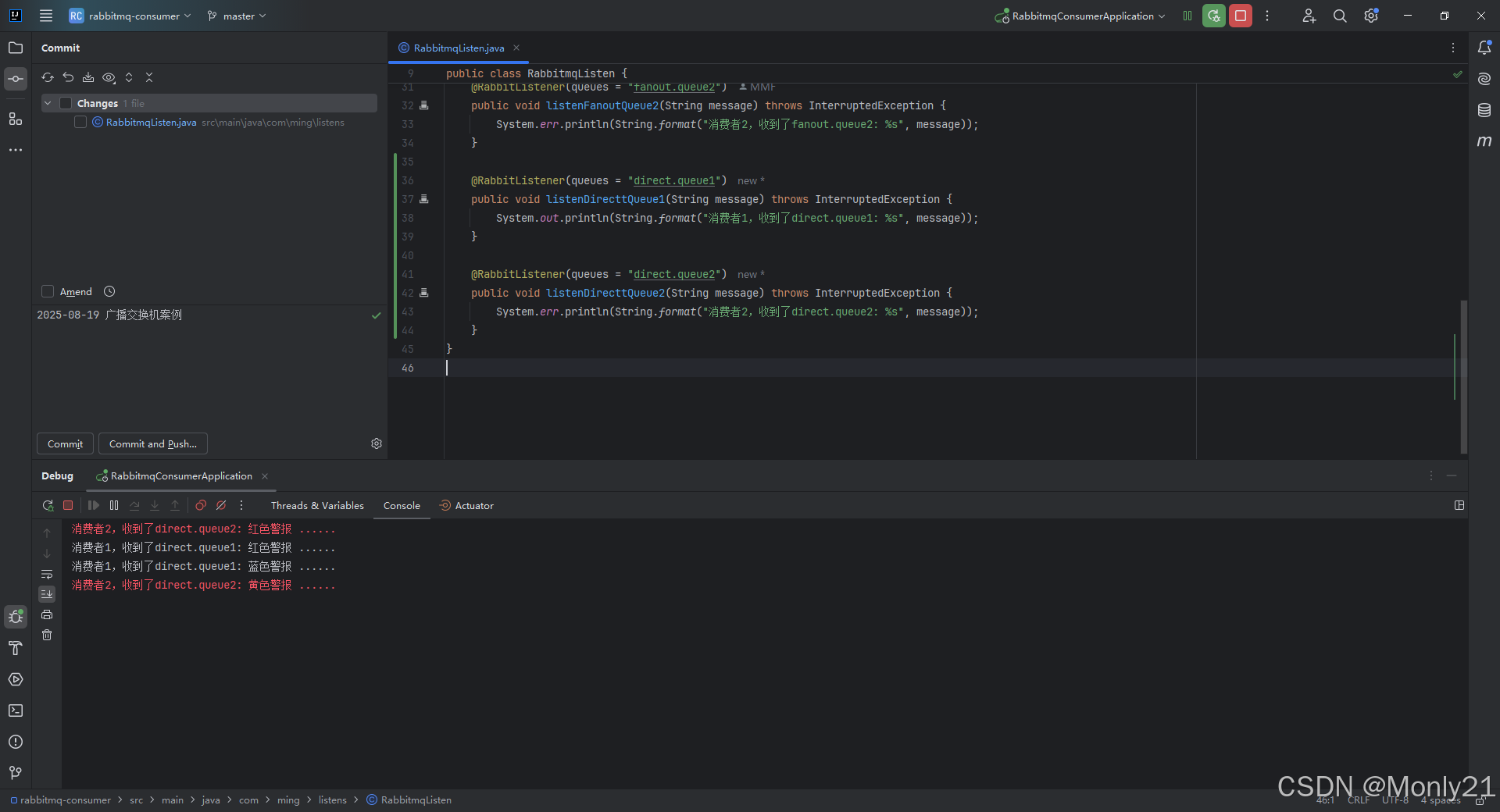Open the Database tool window
The height and width of the screenshot is (812, 1500).
pyautogui.click(x=1484, y=110)
